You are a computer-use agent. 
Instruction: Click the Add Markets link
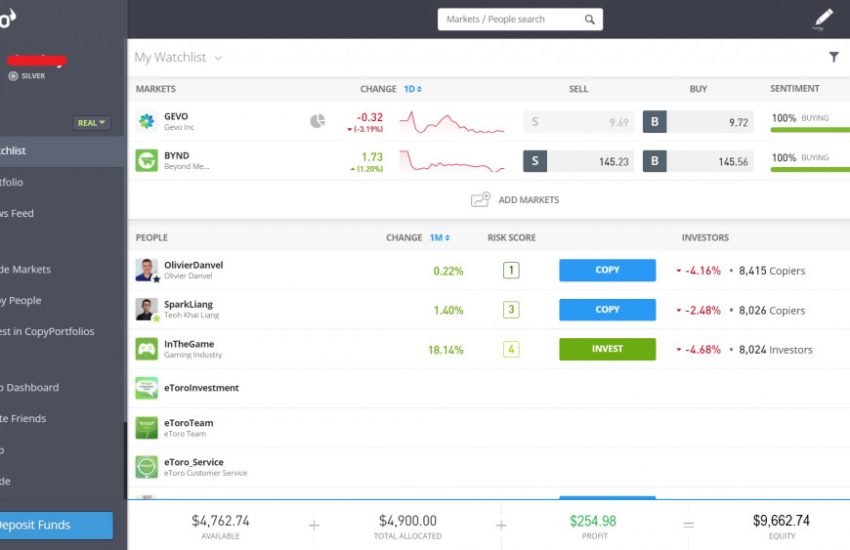coord(529,200)
